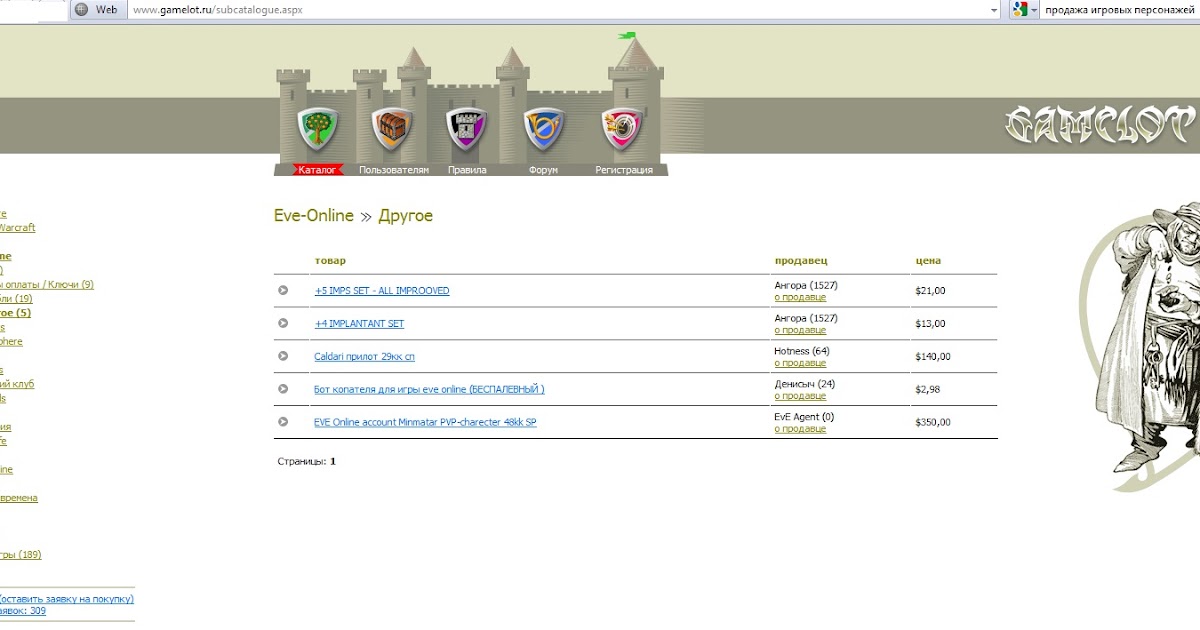1200x630 pixels.
Task: Open the +5 IMPS SET - ALL IMPROOVED listing
Action: point(382,291)
